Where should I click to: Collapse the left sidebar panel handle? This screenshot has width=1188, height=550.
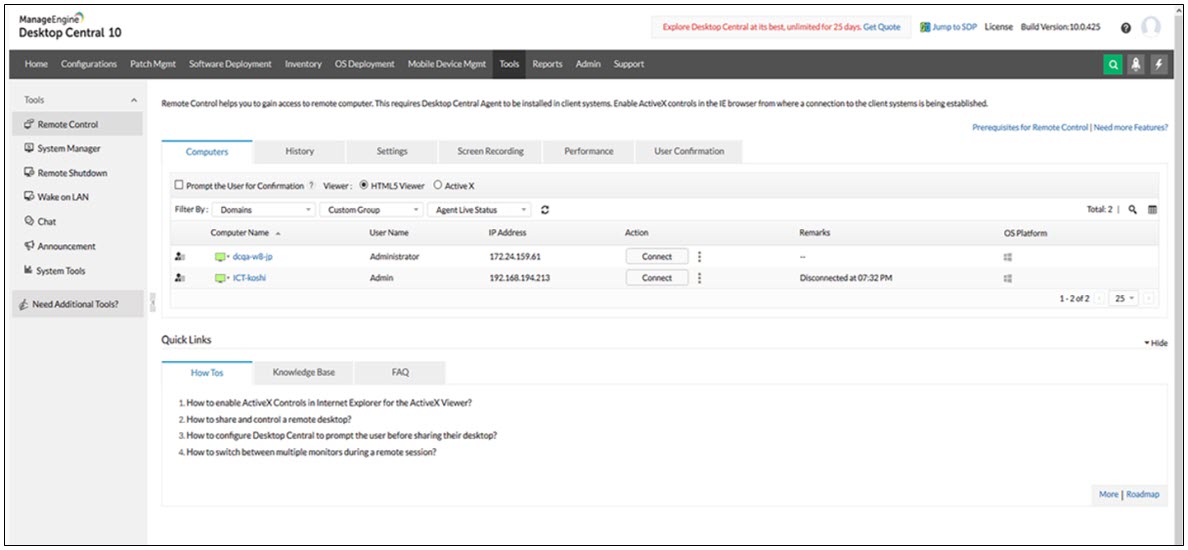(152, 303)
